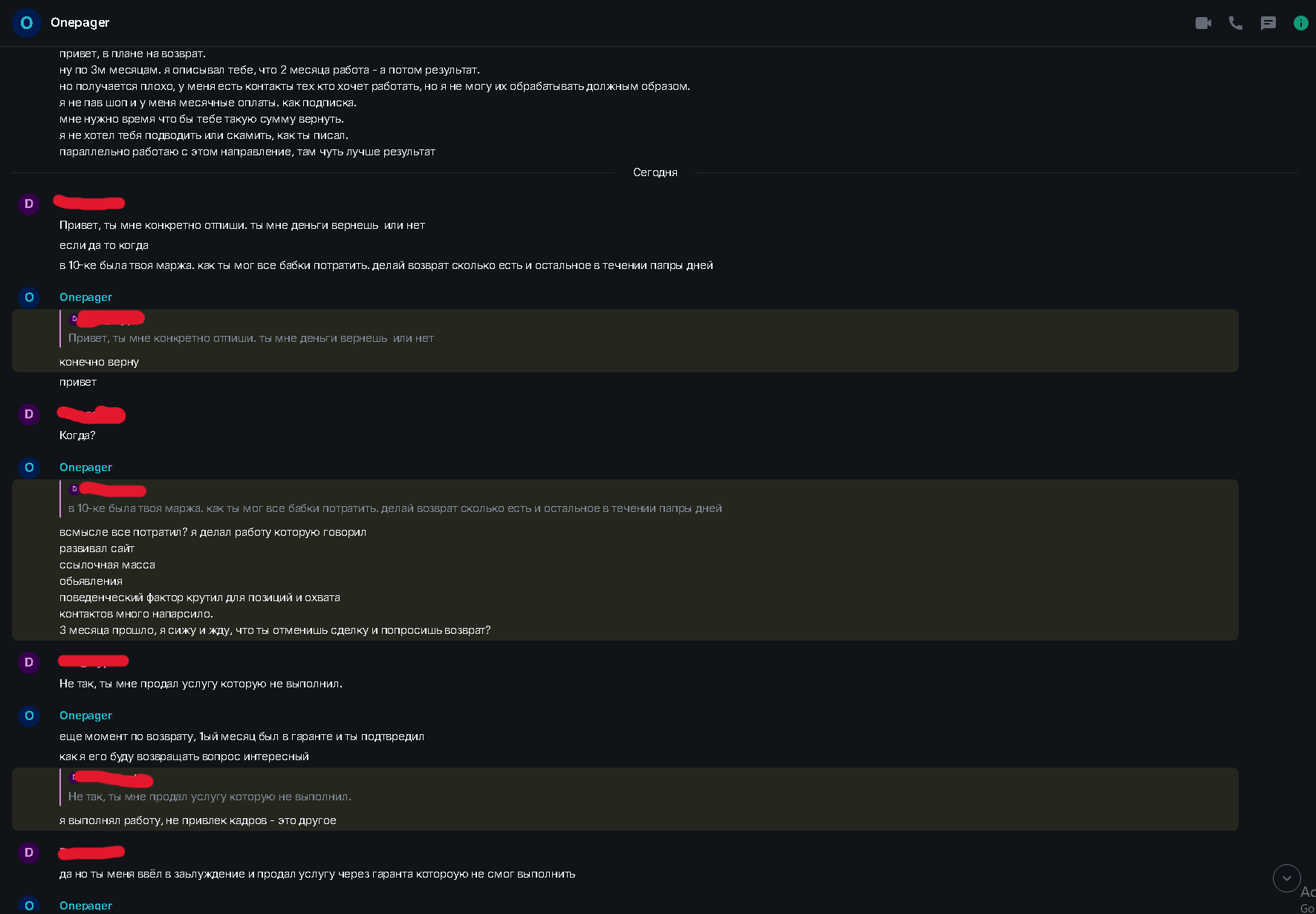Open the Onepager room title in header

[80, 23]
